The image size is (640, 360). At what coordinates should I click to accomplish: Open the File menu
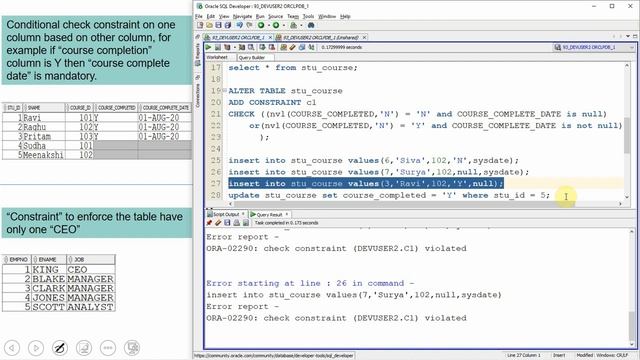199,16
